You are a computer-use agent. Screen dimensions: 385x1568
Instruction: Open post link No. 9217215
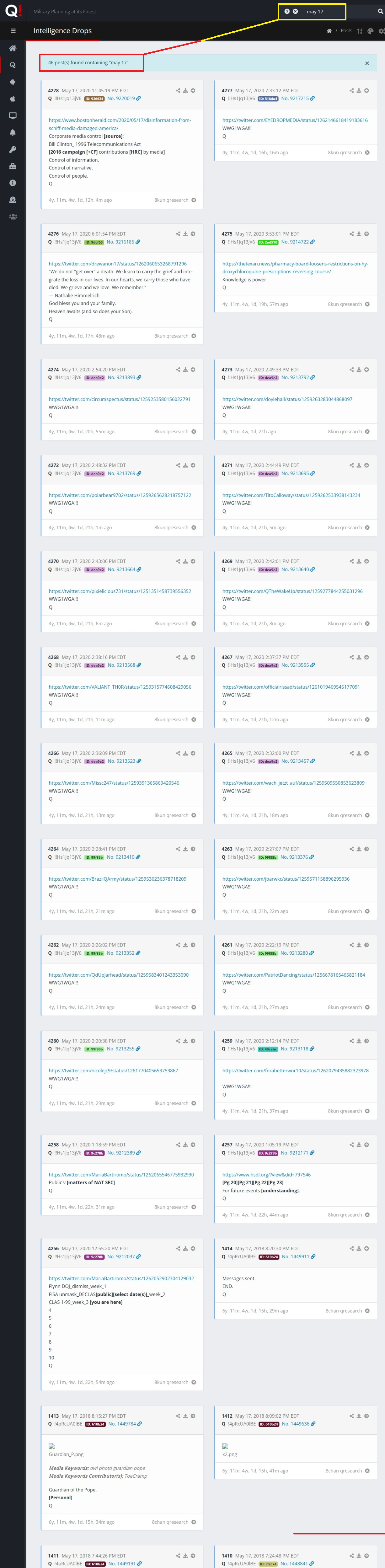pos(297,99)
